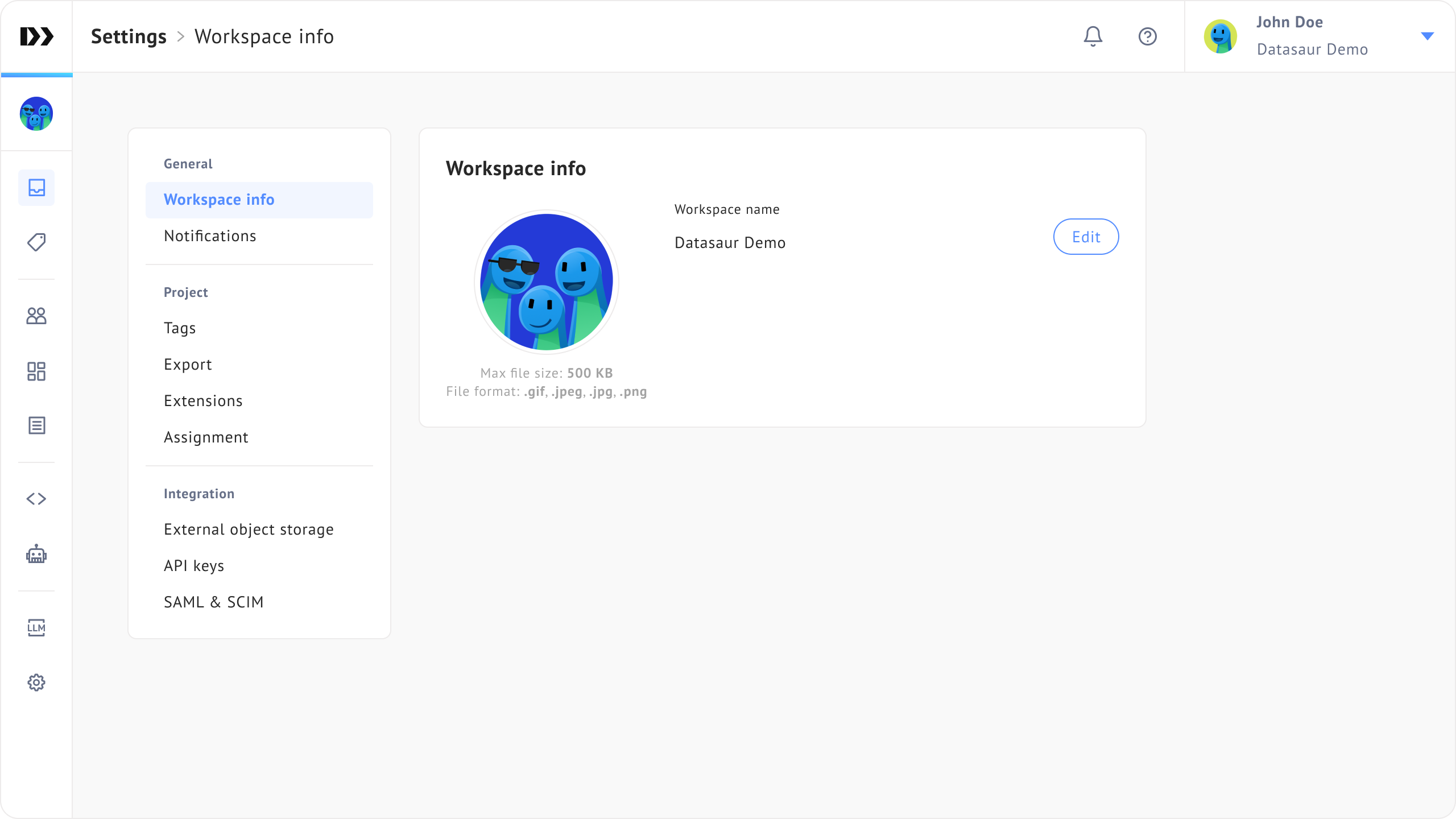Click the Datasaur logo icon
Screen dimensions: 1456x819
36,36
